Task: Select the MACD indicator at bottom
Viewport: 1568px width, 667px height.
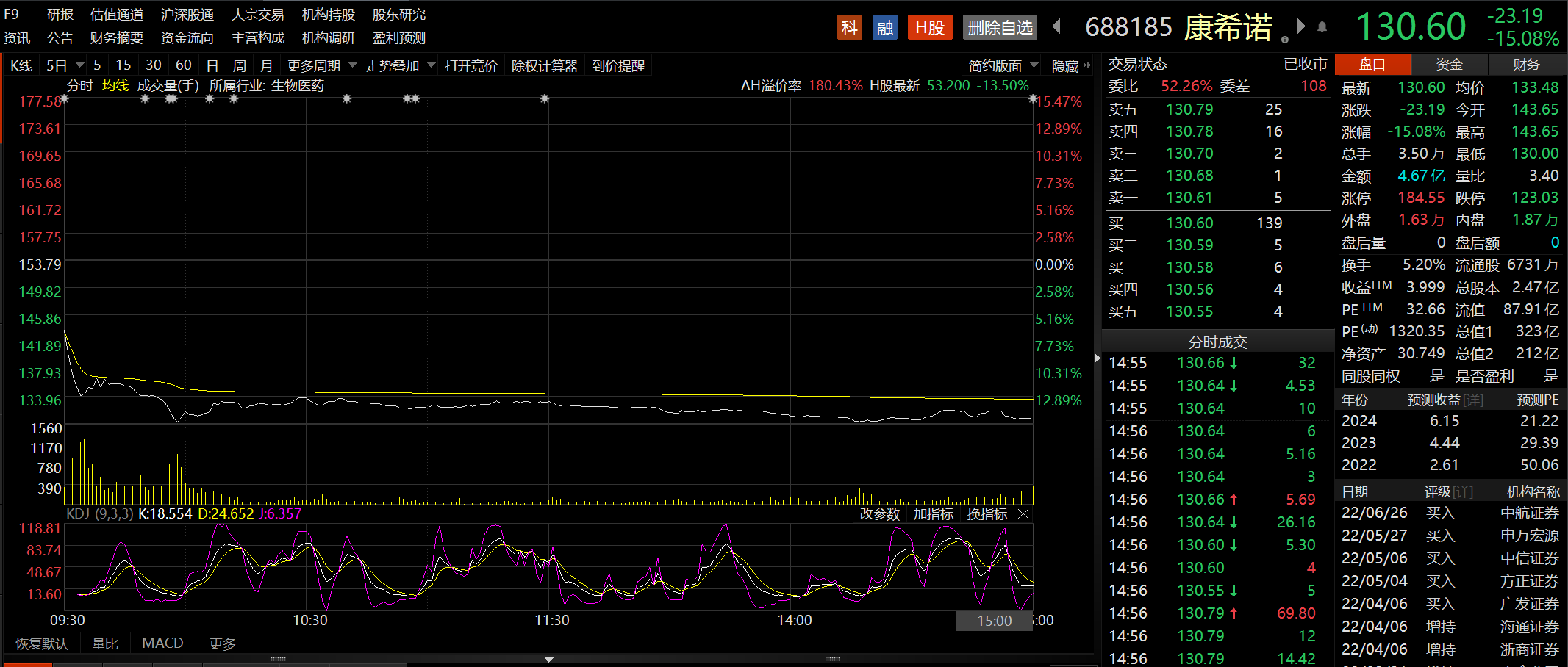Action: [x=162, y=643]
